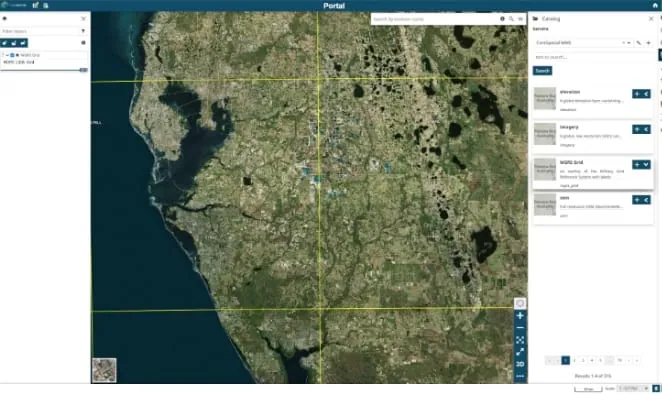This screenshot has height=394, width=662.
Task: Go to catalog results page 3
Action: 583,360
